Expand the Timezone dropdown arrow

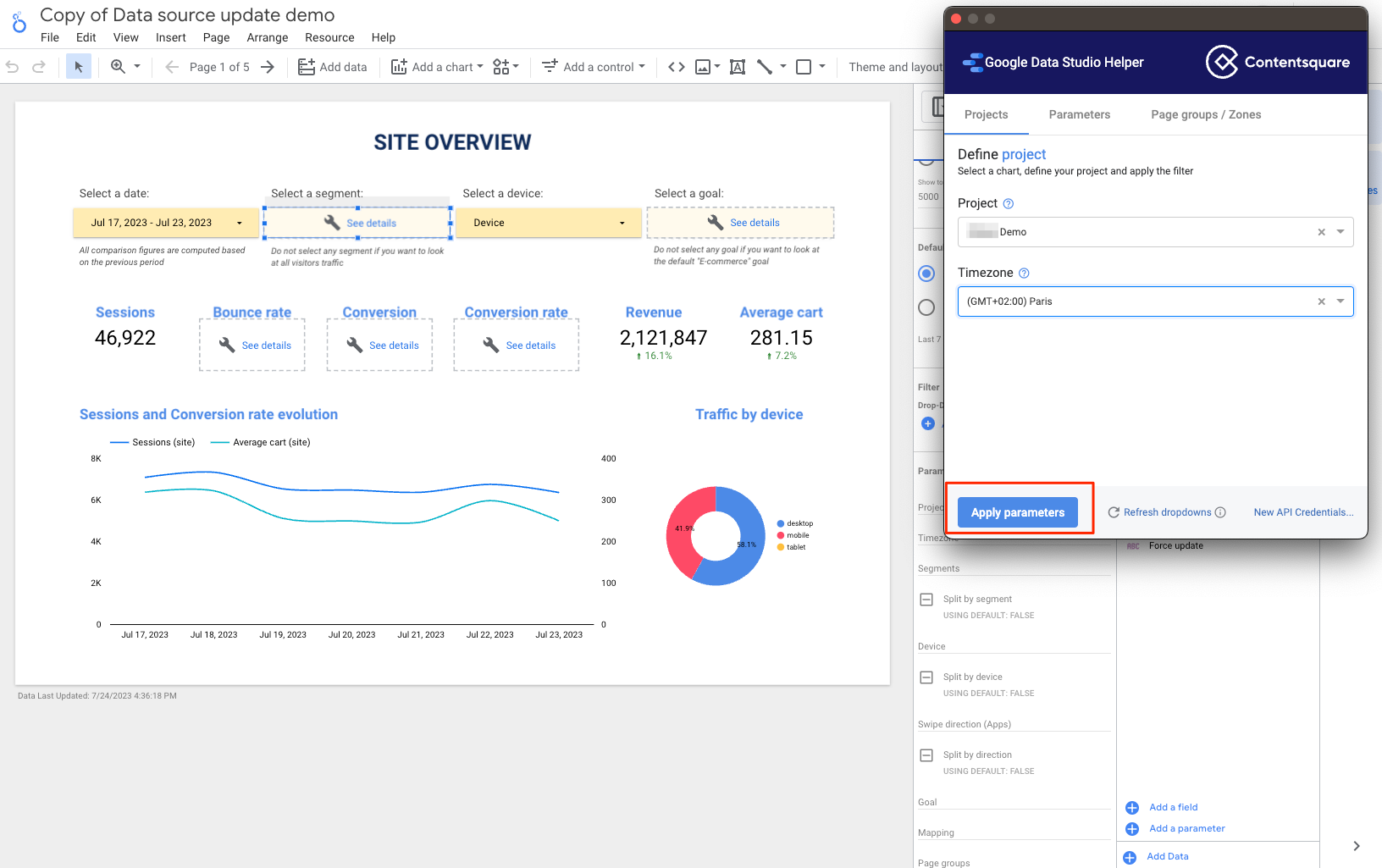[x=1341, y=301]
